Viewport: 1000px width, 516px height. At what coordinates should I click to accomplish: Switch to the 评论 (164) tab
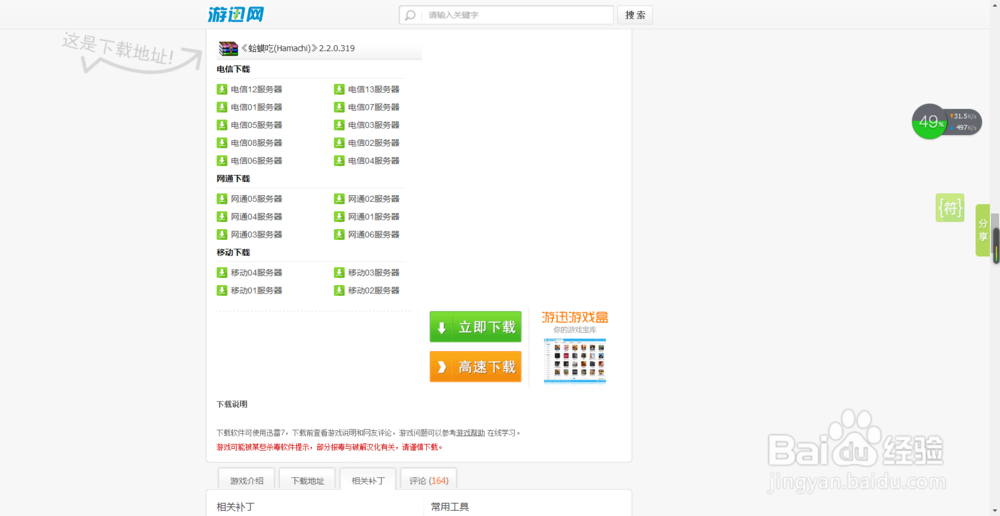pyautogui.click(x=429, y=481)
